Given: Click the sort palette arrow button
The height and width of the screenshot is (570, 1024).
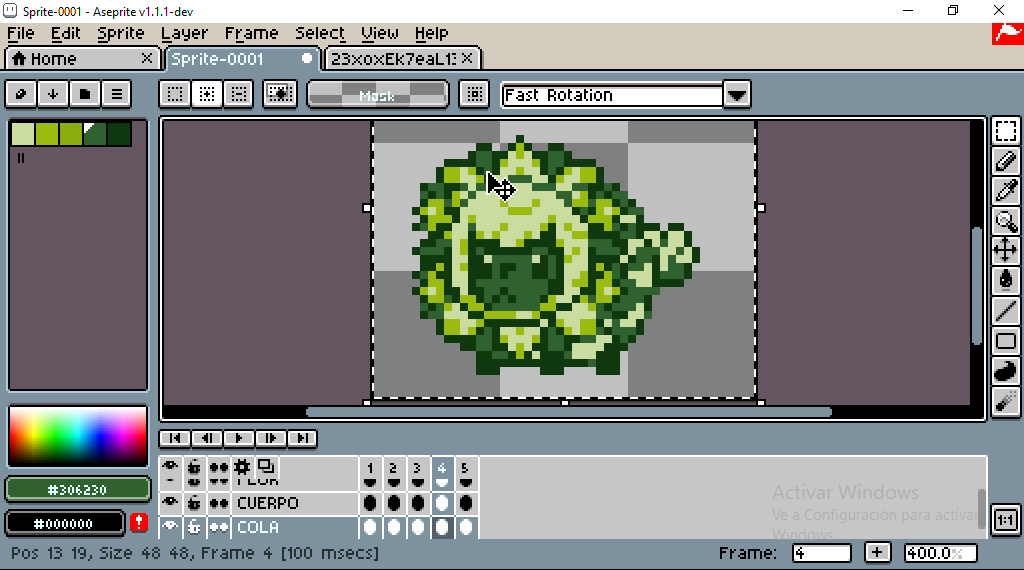Looking at the screenshot, I should tap(53, 94).
